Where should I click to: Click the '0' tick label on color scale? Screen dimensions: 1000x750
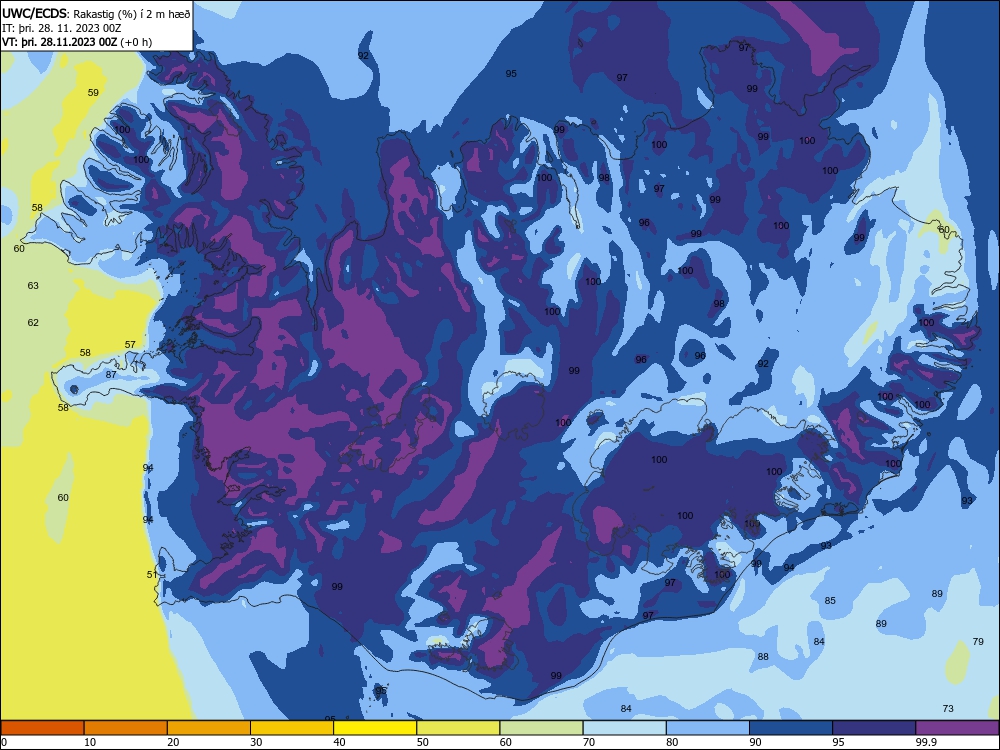click(4, 742)
